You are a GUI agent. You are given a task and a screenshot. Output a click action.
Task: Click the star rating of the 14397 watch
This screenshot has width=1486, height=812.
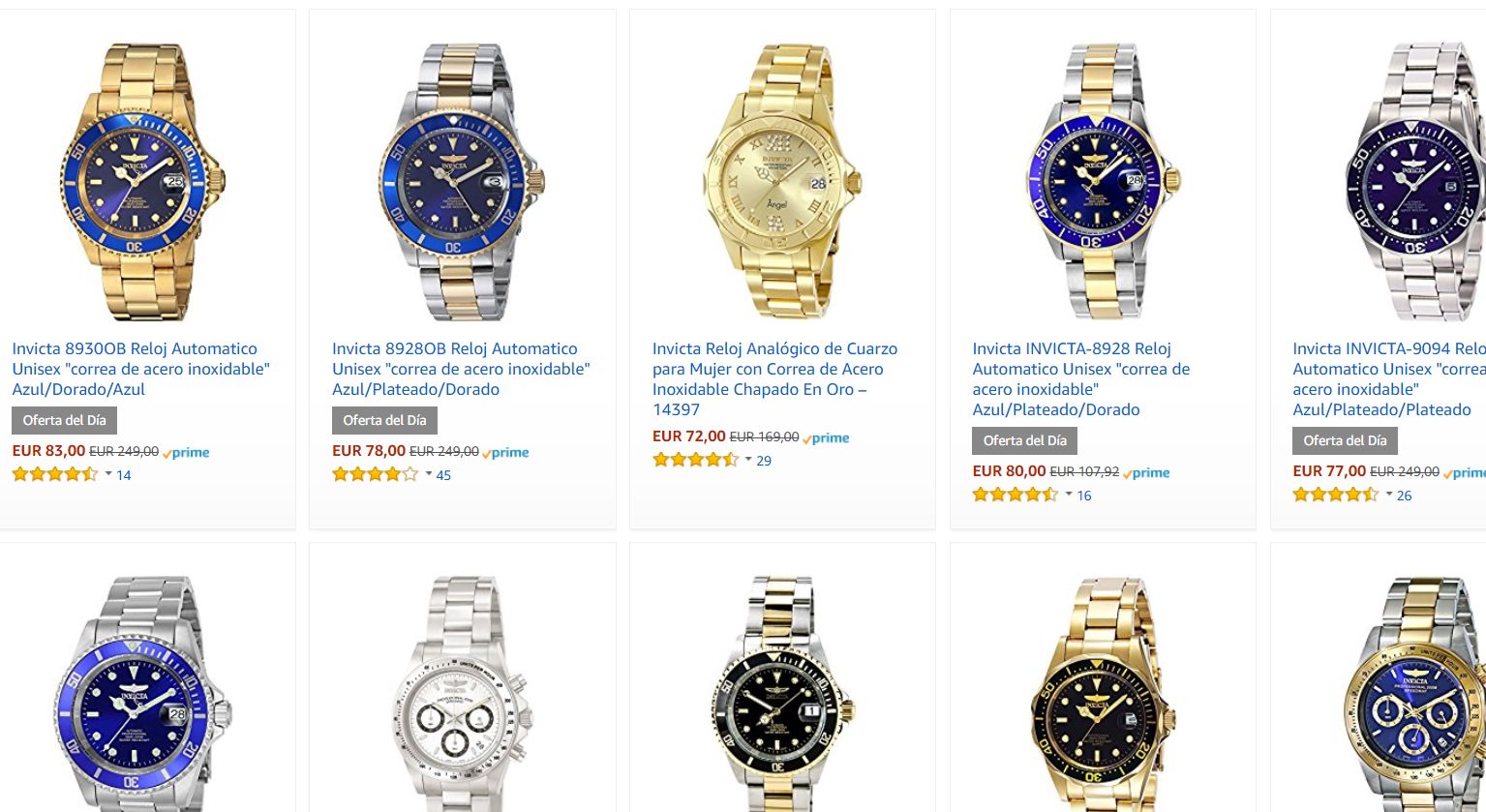point(695,460)
